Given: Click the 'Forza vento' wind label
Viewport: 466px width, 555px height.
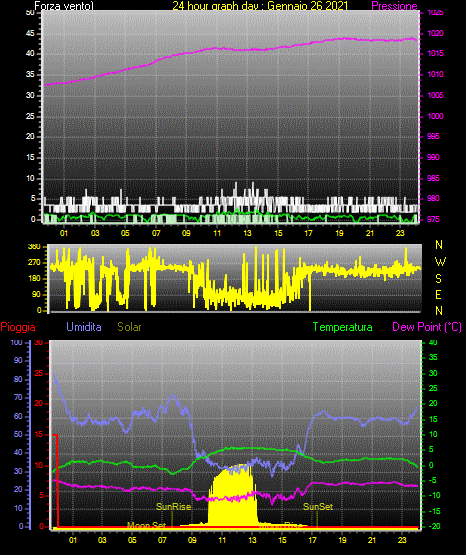Looking at the screenshot, I should tap(64, 6).
